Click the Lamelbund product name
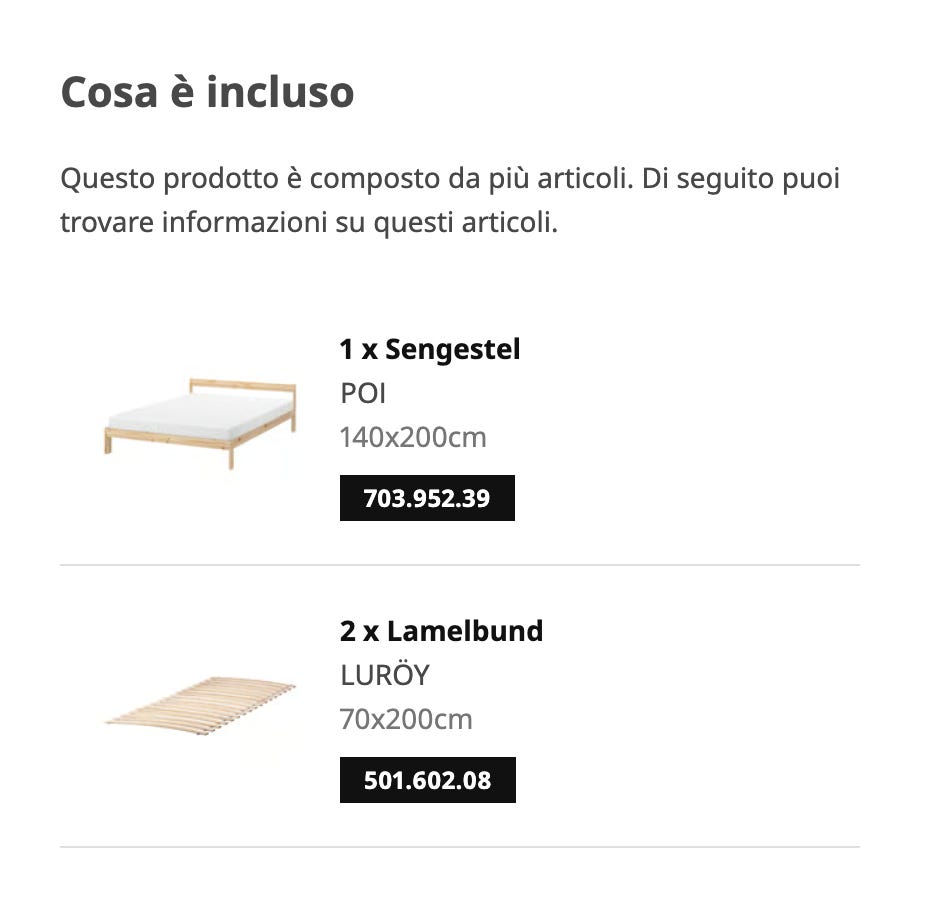Screen dimensions: 928x906 coord(465,631)
